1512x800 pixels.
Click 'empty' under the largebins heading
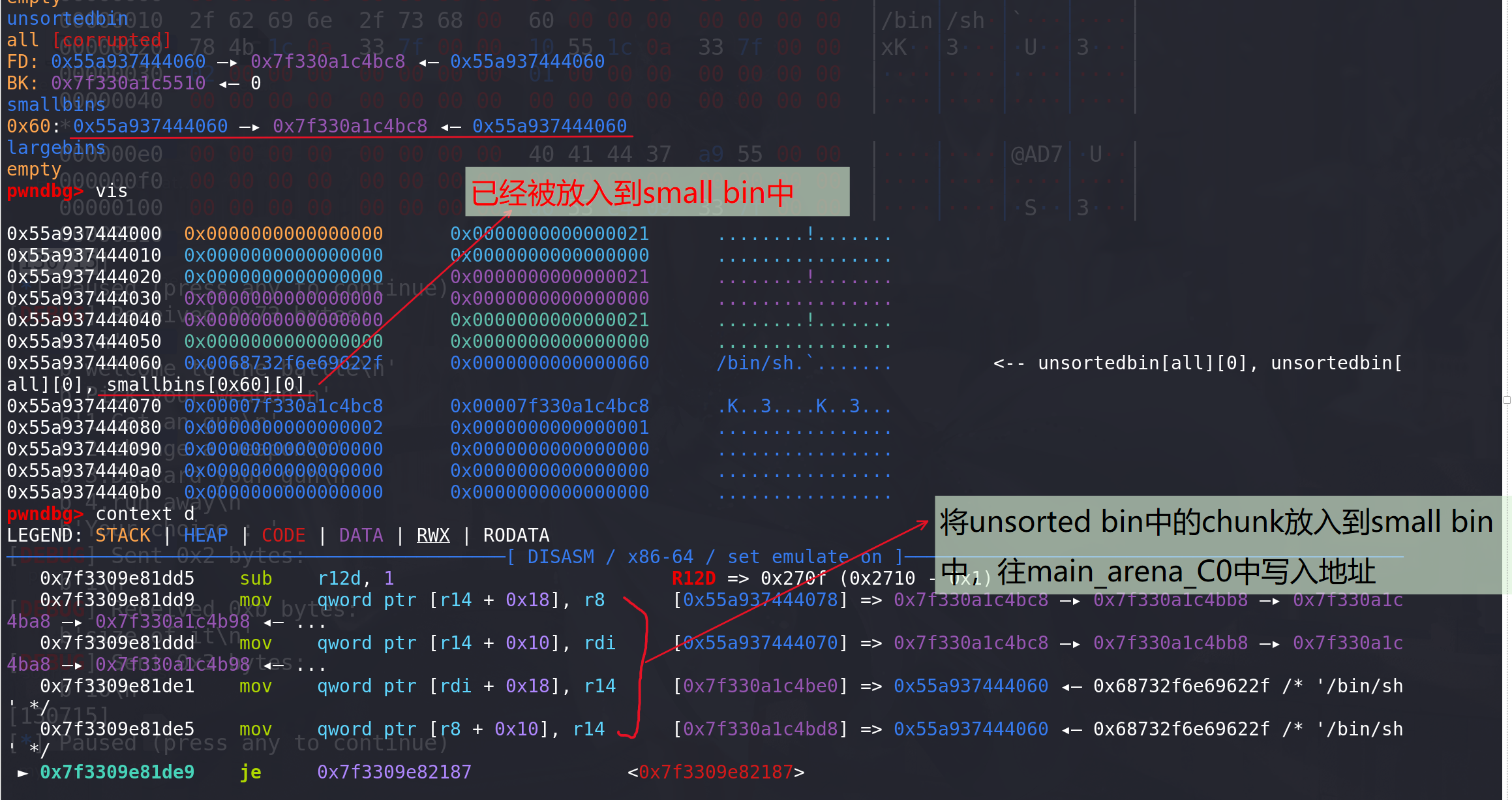click(34, 169)
